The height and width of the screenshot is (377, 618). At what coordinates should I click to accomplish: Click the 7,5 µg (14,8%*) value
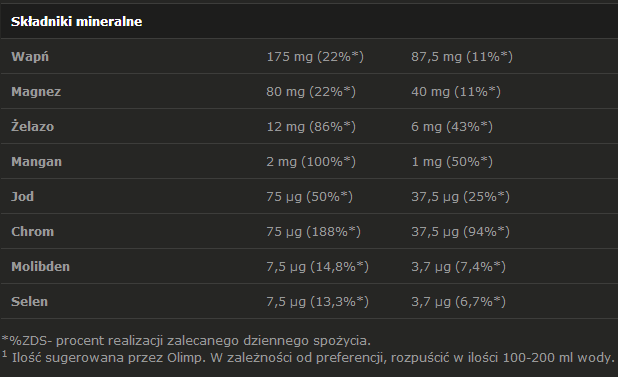point(318,267)
